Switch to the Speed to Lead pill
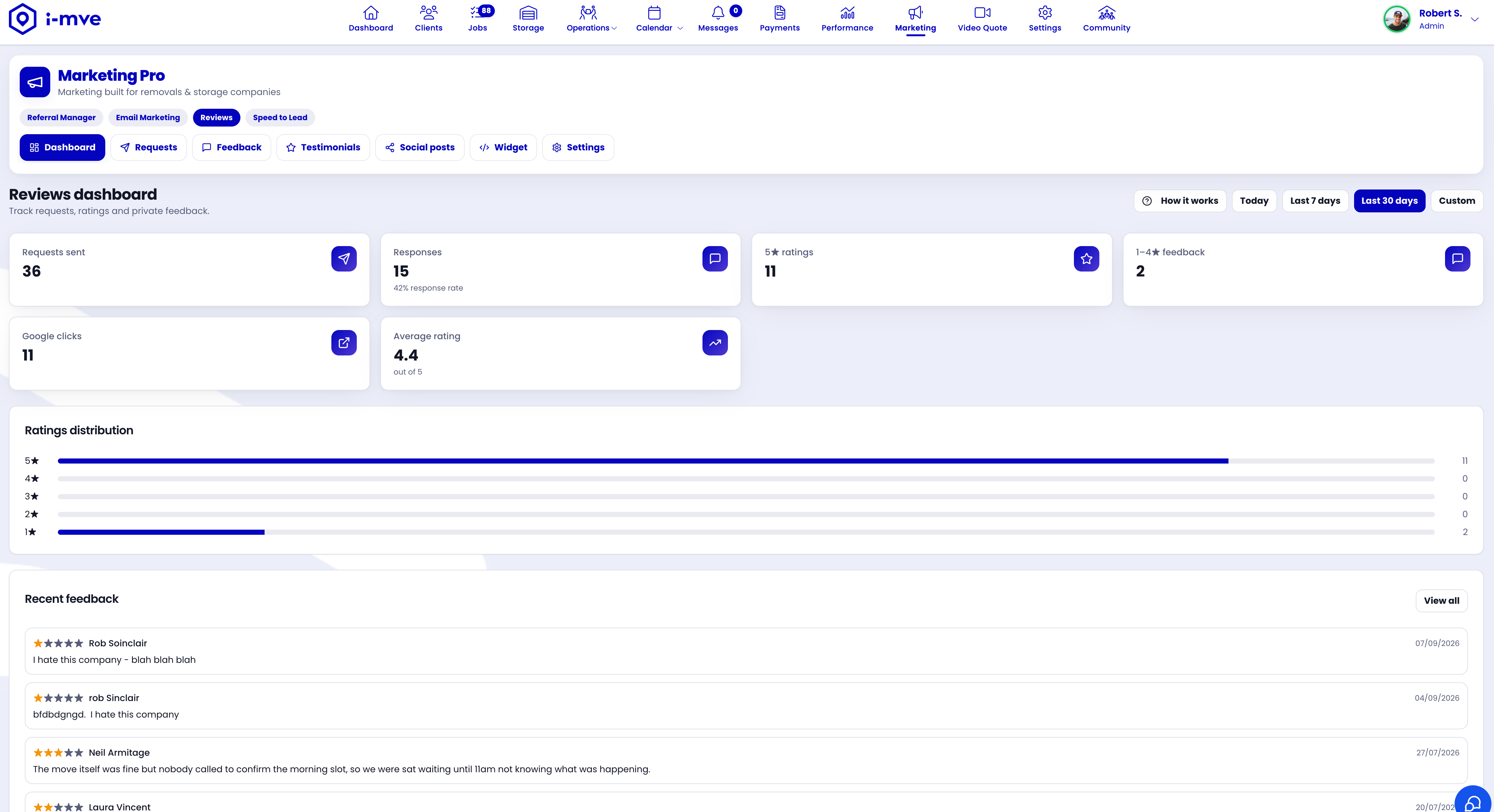The height and width of the screenshot is (812, 1494). click(x=280, y=118)
